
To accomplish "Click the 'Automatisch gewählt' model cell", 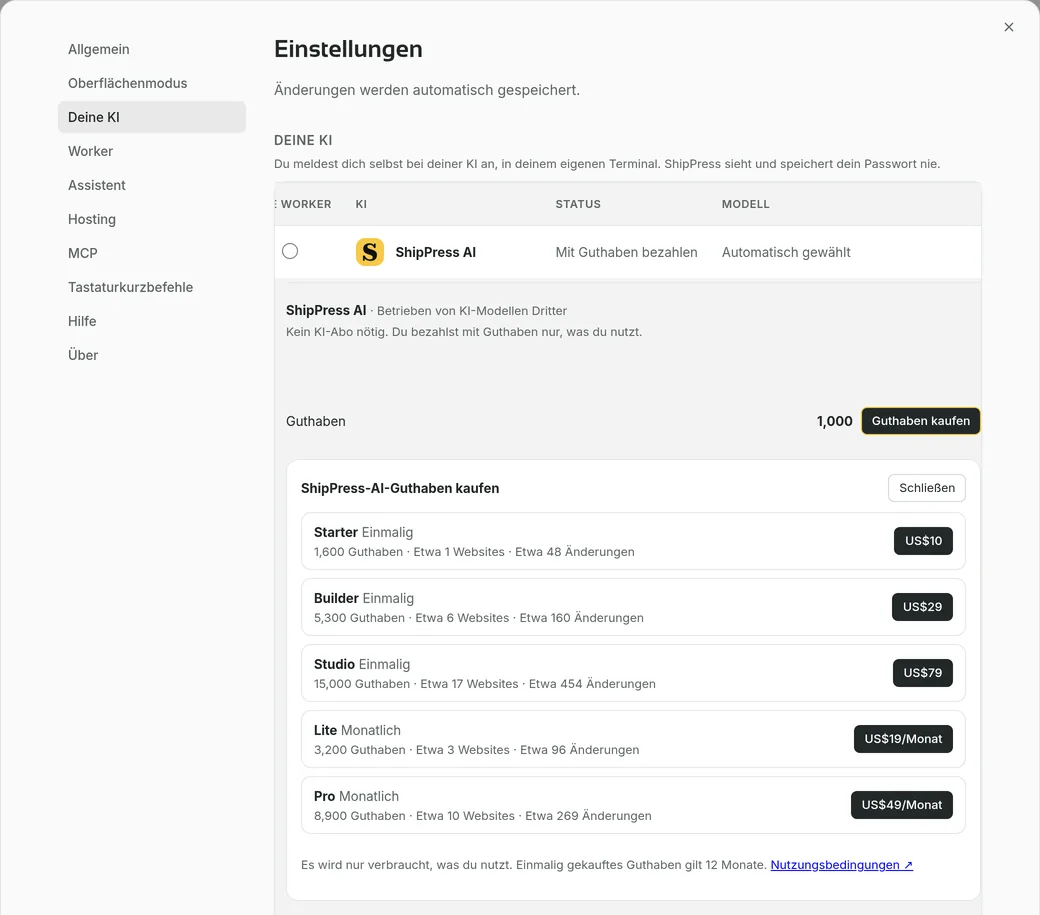I will [x=786, y=252].
